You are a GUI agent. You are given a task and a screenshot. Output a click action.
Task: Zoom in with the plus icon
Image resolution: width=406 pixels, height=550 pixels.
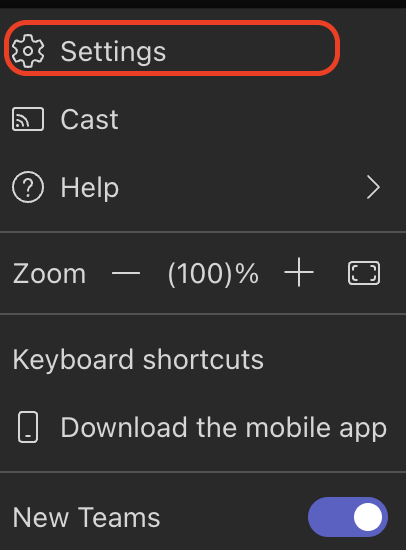pyautogui.click(x=299, y=272)
